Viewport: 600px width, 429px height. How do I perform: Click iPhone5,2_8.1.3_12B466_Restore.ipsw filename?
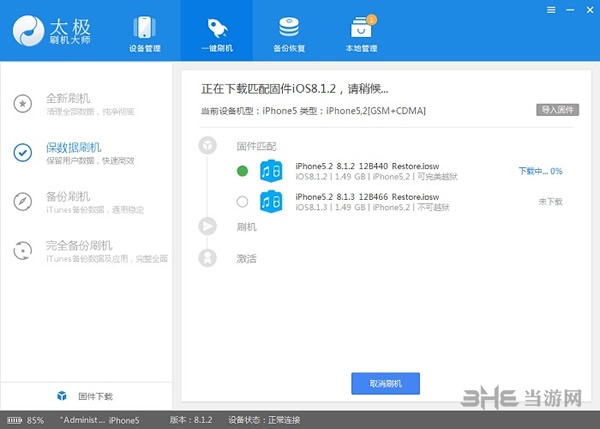[x=367, y=197]
